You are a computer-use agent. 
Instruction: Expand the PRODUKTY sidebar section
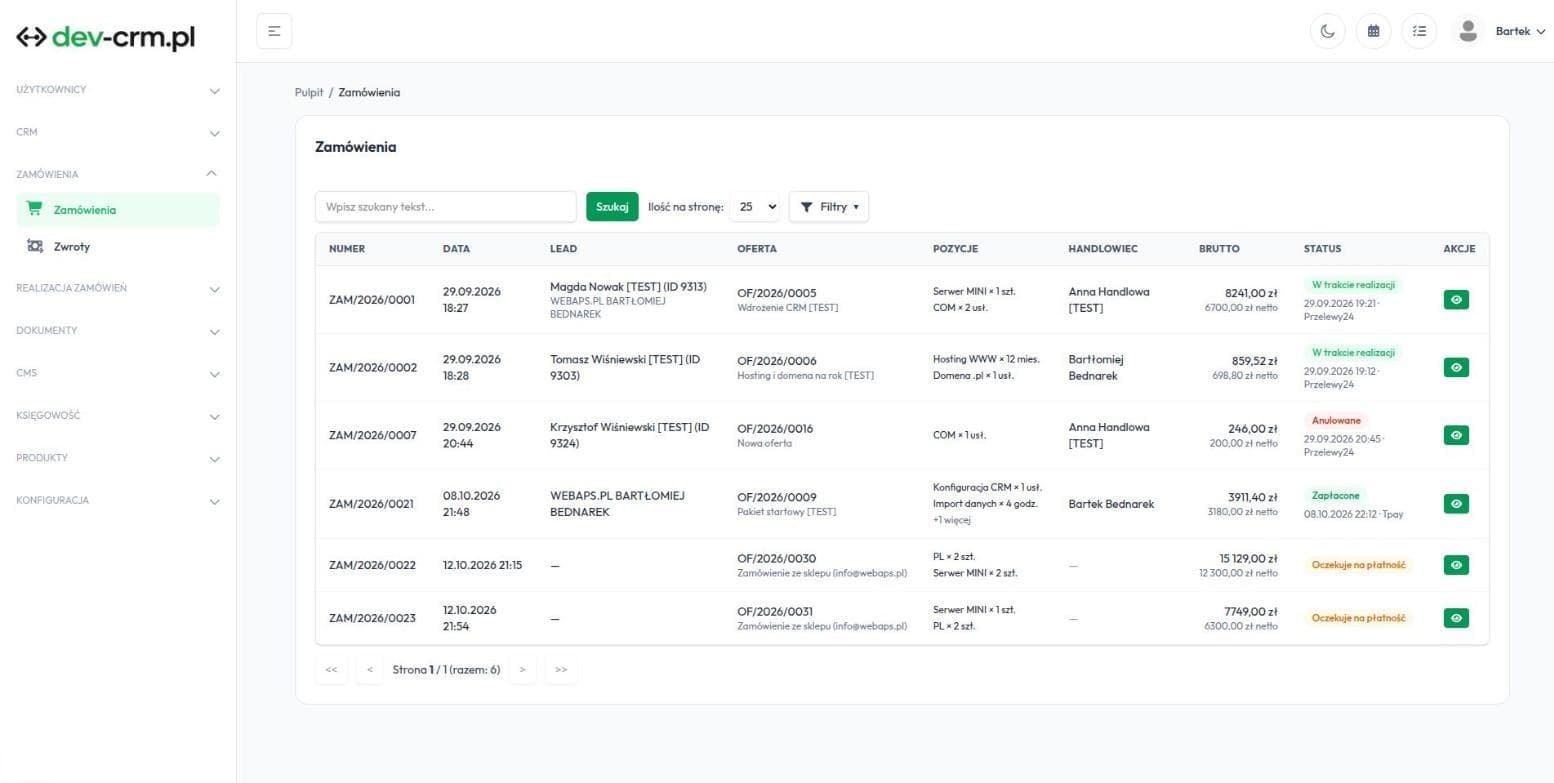pos(118,458)
